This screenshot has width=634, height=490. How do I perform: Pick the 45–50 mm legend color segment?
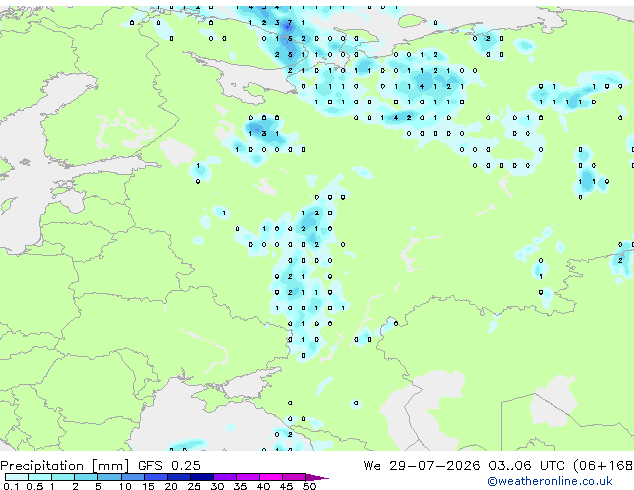click(294, 477)
